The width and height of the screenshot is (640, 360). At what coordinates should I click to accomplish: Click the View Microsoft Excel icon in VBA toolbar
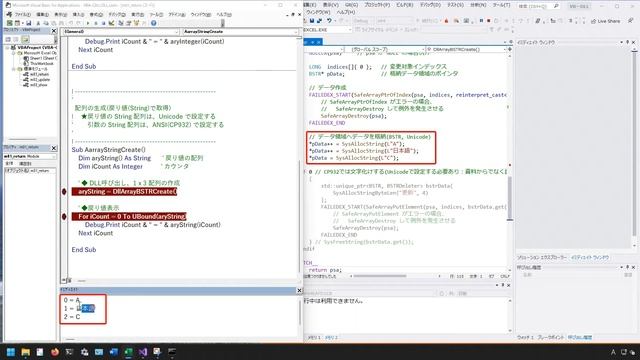click(9, 23)
